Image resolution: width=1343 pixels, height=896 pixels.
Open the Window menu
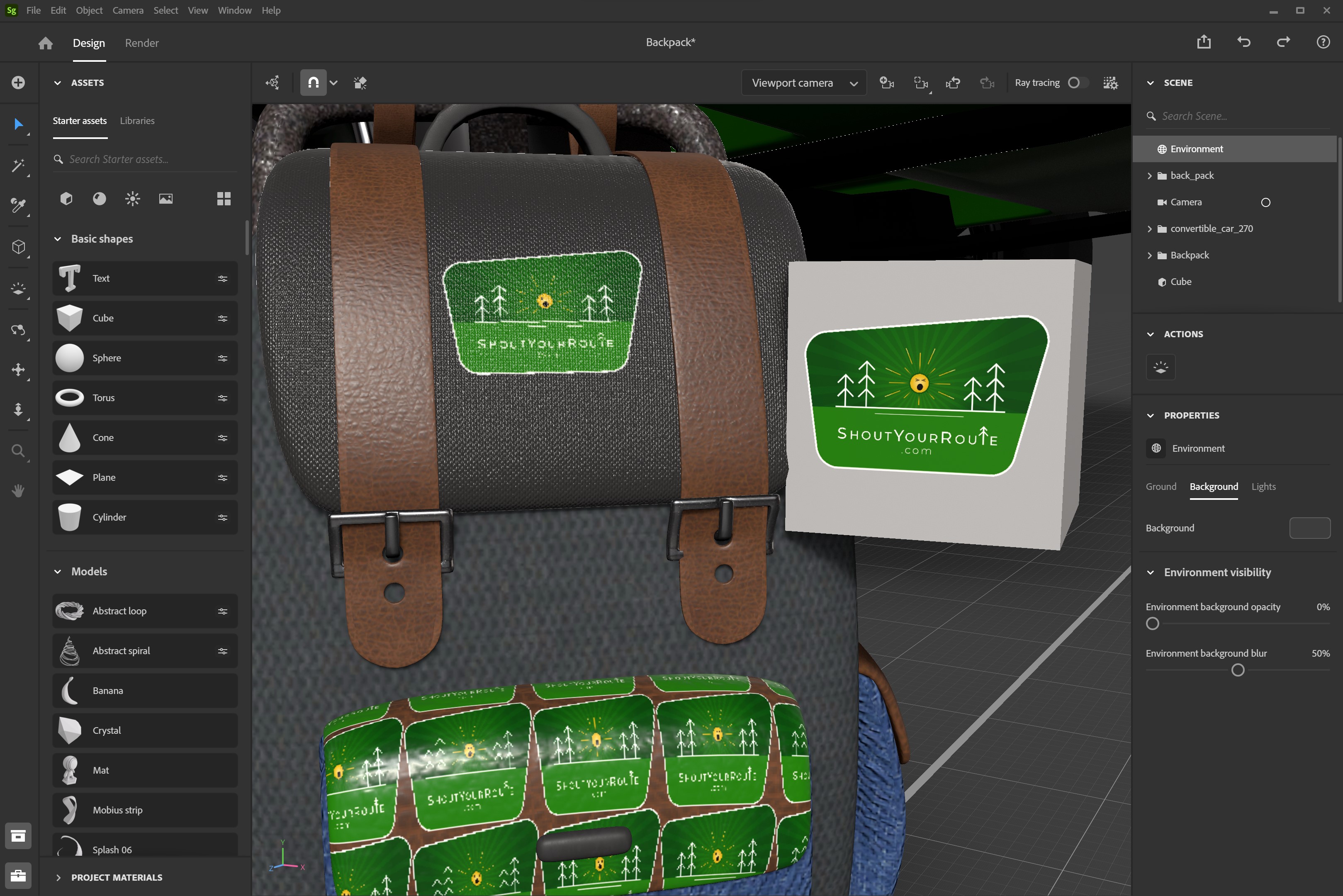coord(234,10)
